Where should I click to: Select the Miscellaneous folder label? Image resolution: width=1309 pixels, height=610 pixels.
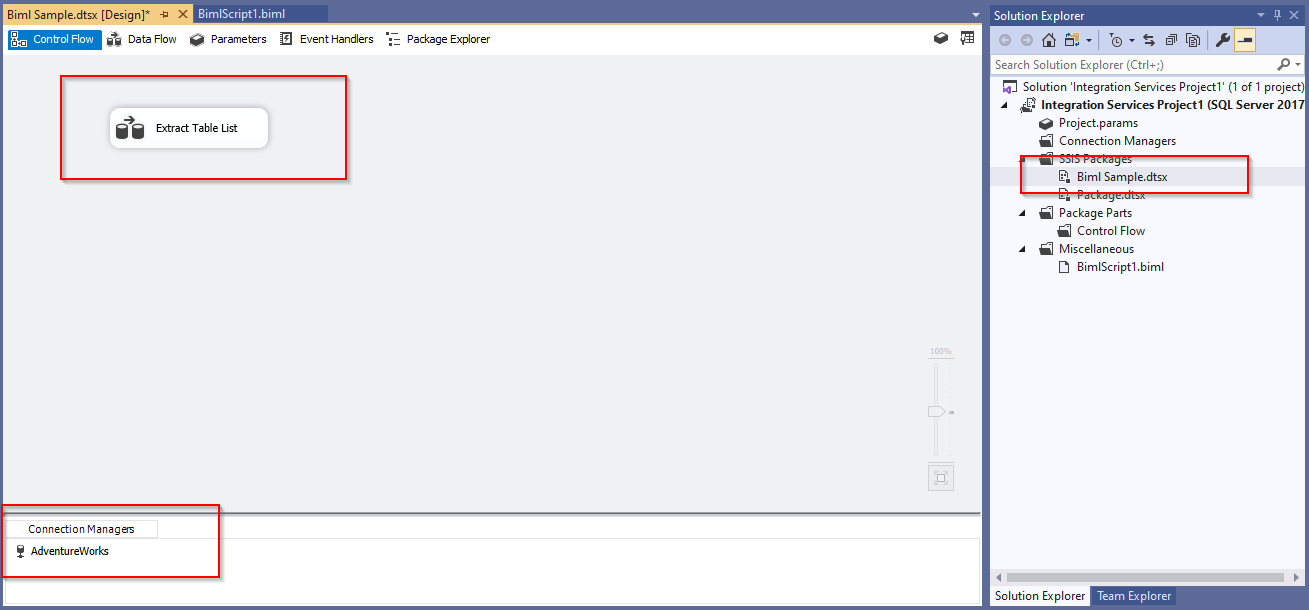tap(1096, 249)
